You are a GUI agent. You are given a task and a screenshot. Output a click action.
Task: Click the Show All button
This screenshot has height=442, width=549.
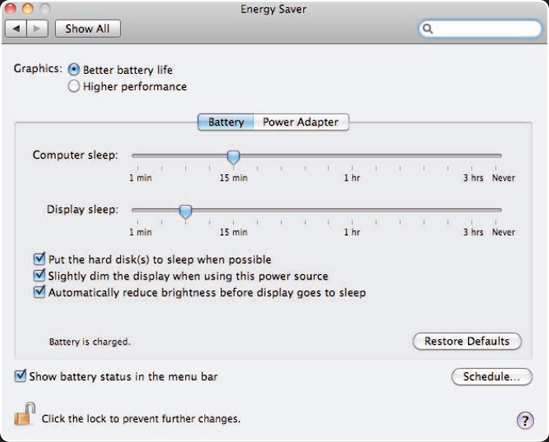(x=88, y=29)
